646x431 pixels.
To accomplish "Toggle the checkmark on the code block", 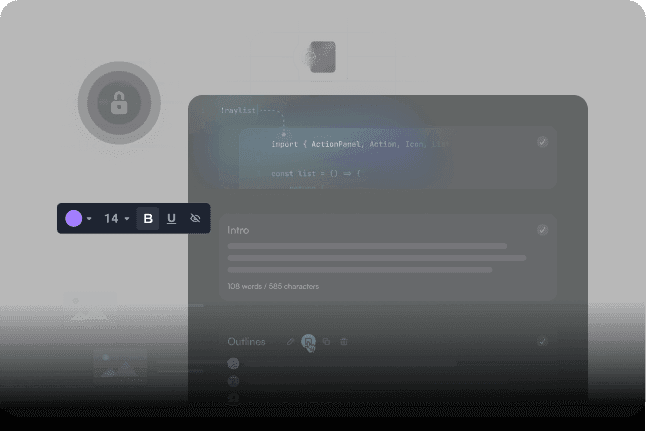I will (542, 142).
